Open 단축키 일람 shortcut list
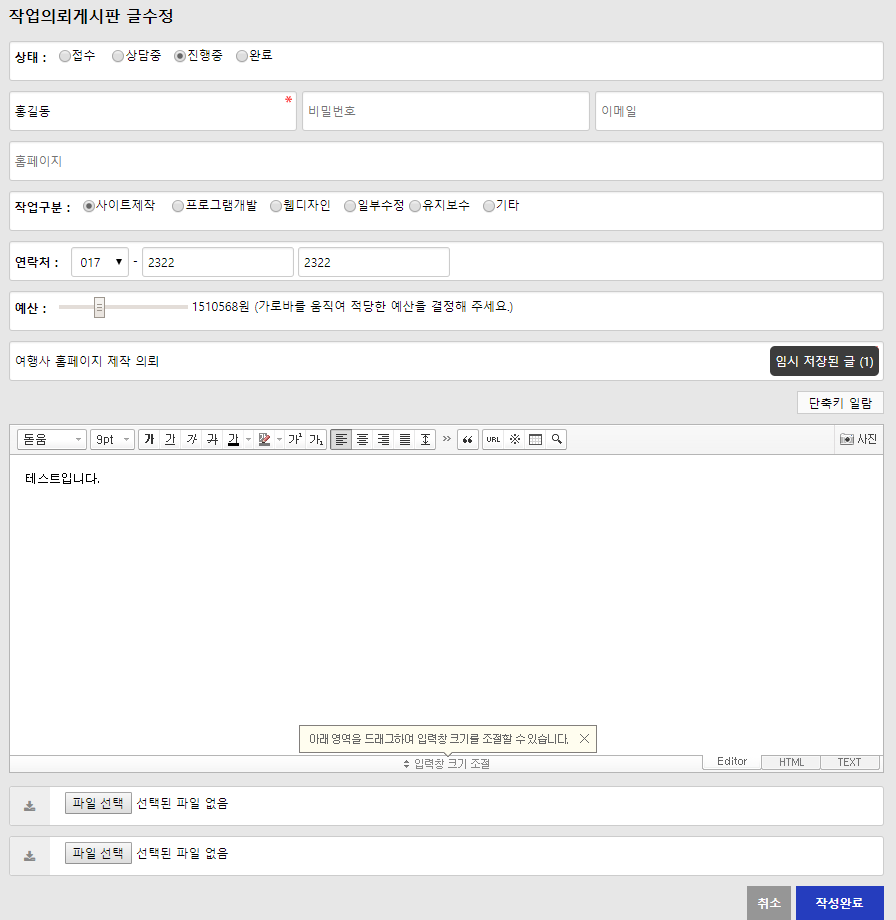 point(840,403)
